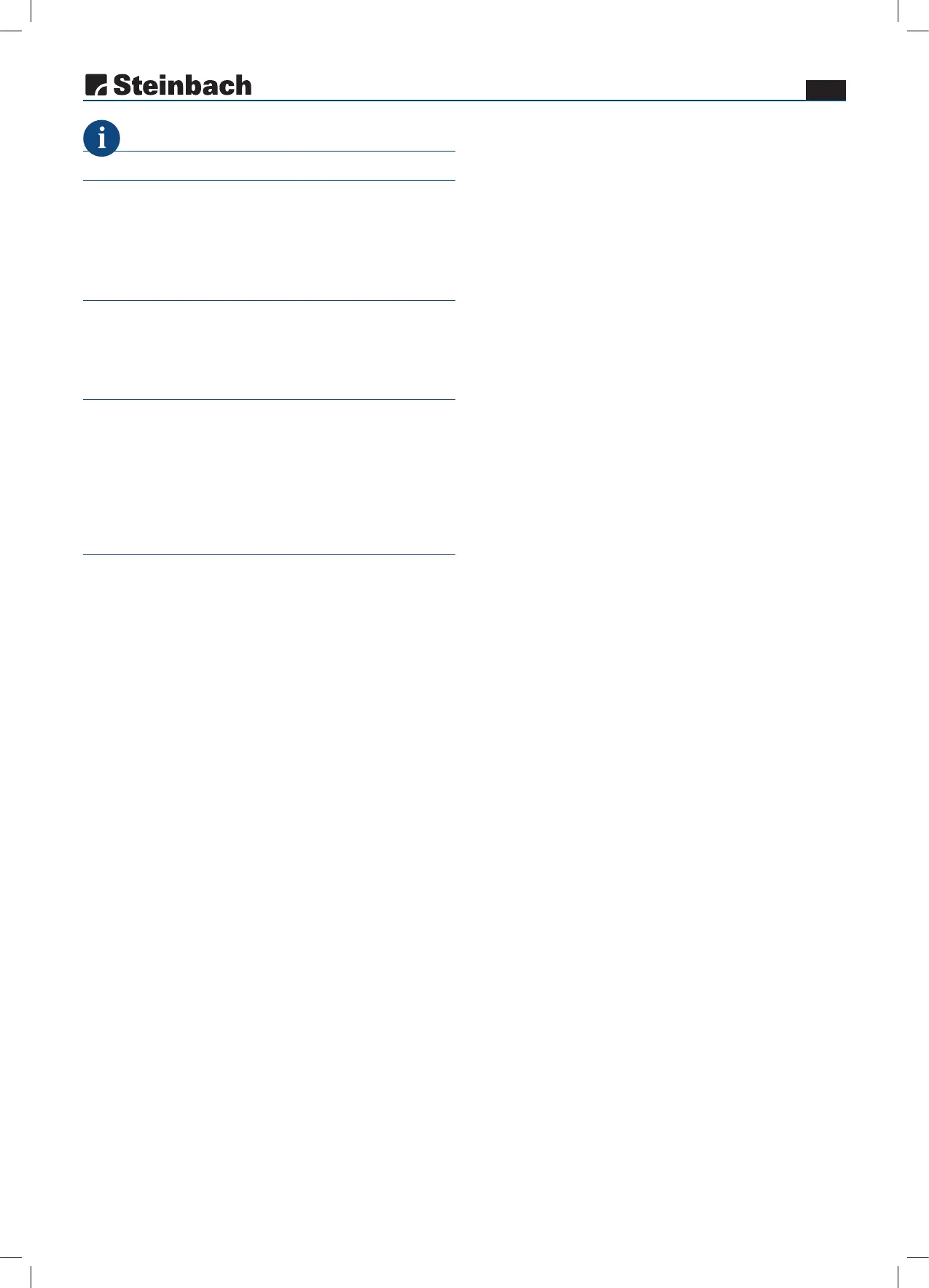Click the top-right horizontal crop mark
Viewport: 929px width, 1288px height.
pos(918,31)
